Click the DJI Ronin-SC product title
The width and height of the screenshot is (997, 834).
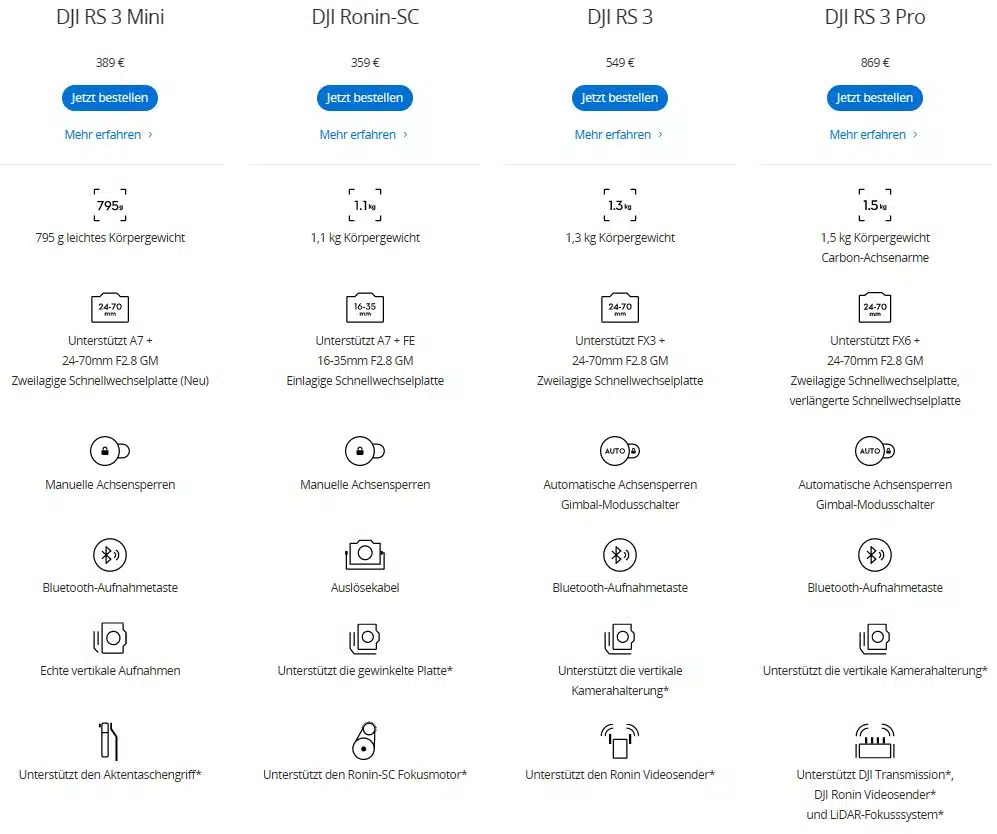click(x=365, y=17)
